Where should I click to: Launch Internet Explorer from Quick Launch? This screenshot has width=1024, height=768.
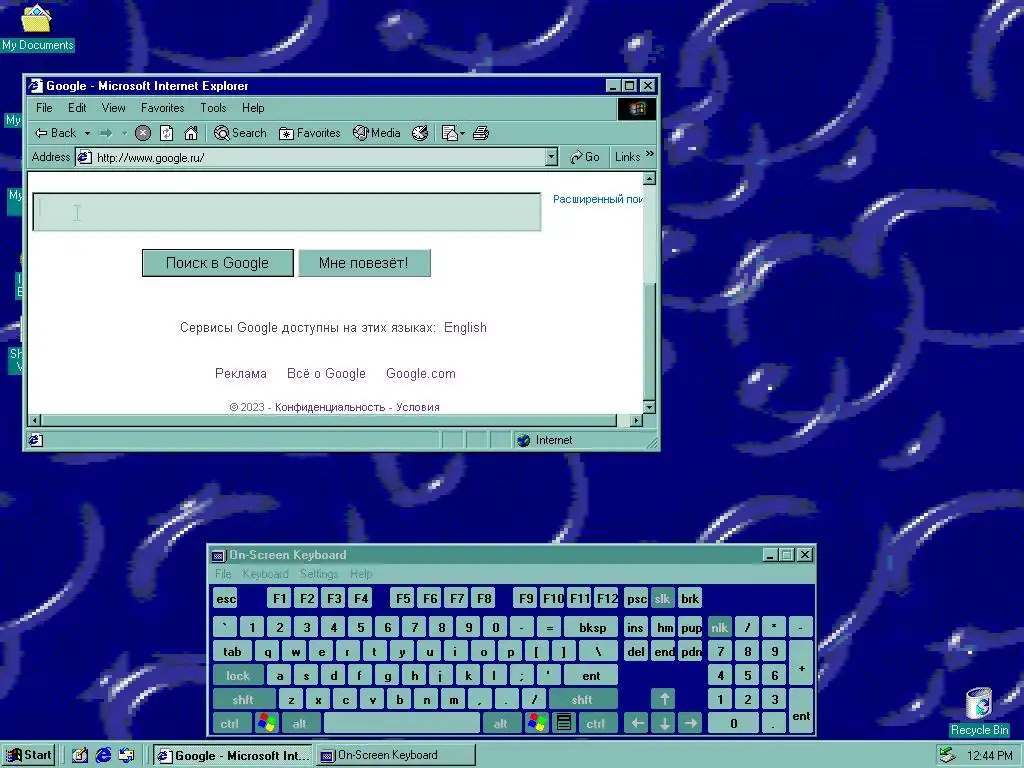pyautogui.click(x=103, y=756)
